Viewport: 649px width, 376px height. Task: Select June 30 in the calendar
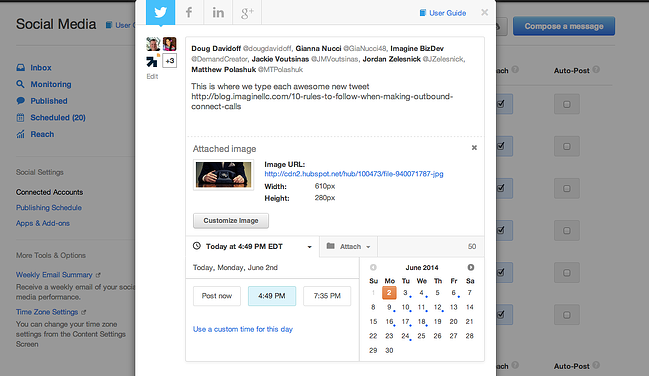pyautogui.click(x=389, y=350)
